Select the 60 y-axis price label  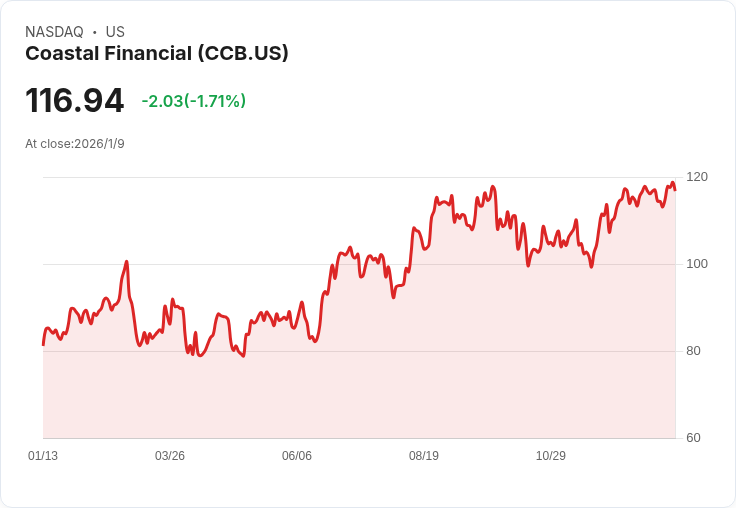(693, 438)
